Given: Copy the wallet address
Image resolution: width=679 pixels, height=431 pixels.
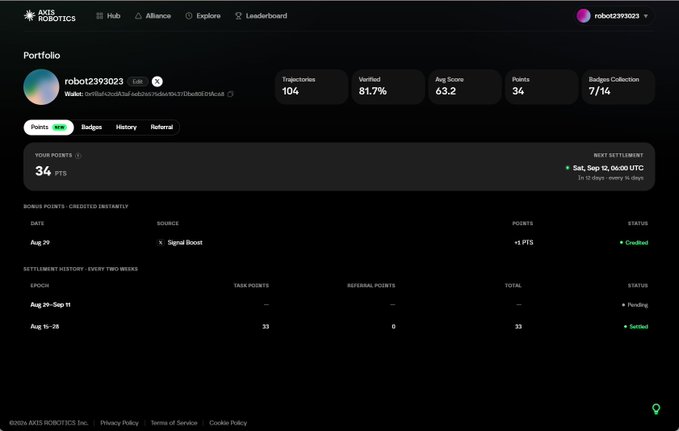Looking at the screenshot, I should tap(230, 94).
